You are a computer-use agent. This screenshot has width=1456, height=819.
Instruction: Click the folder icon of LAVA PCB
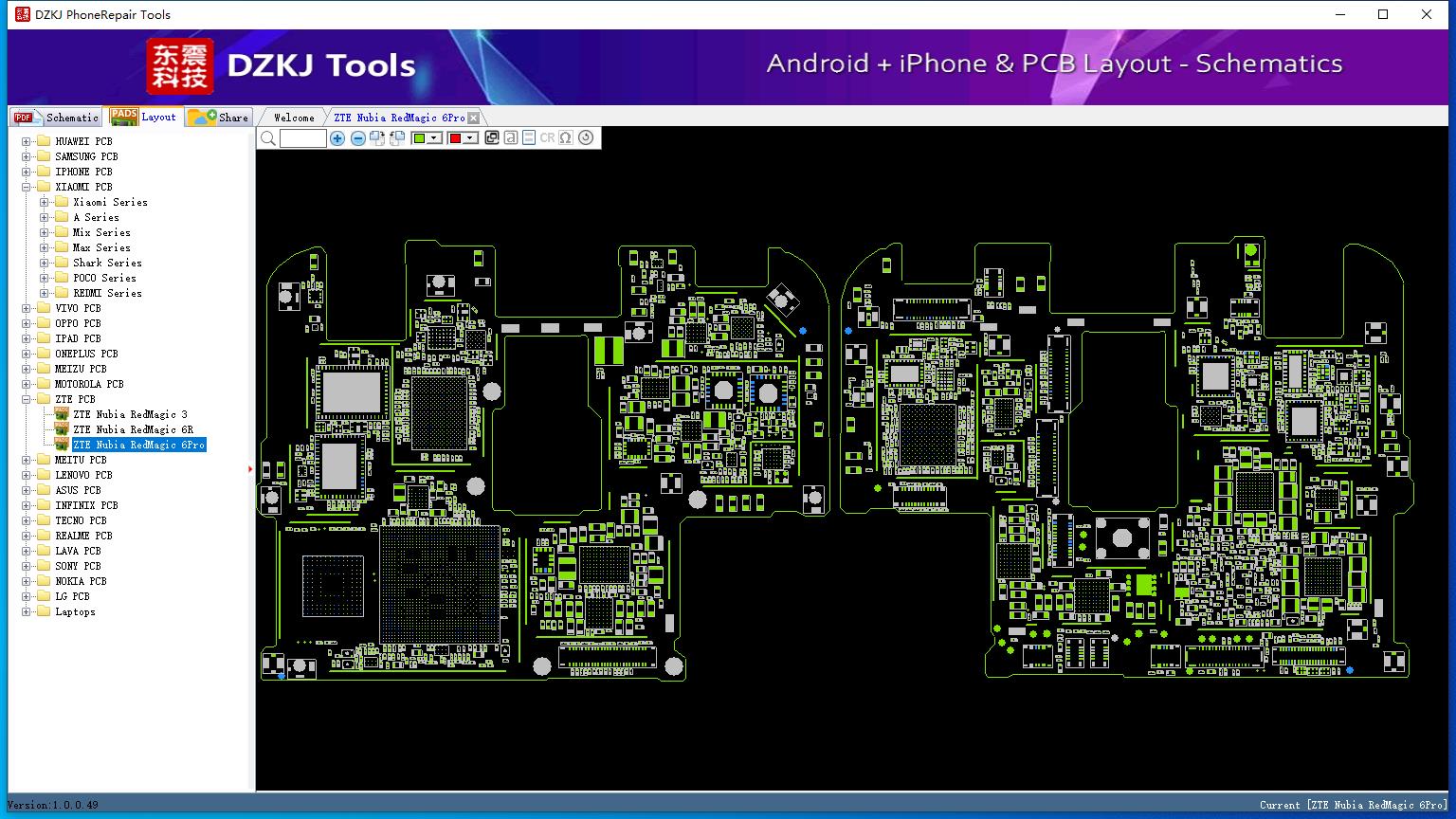point(43,551)
